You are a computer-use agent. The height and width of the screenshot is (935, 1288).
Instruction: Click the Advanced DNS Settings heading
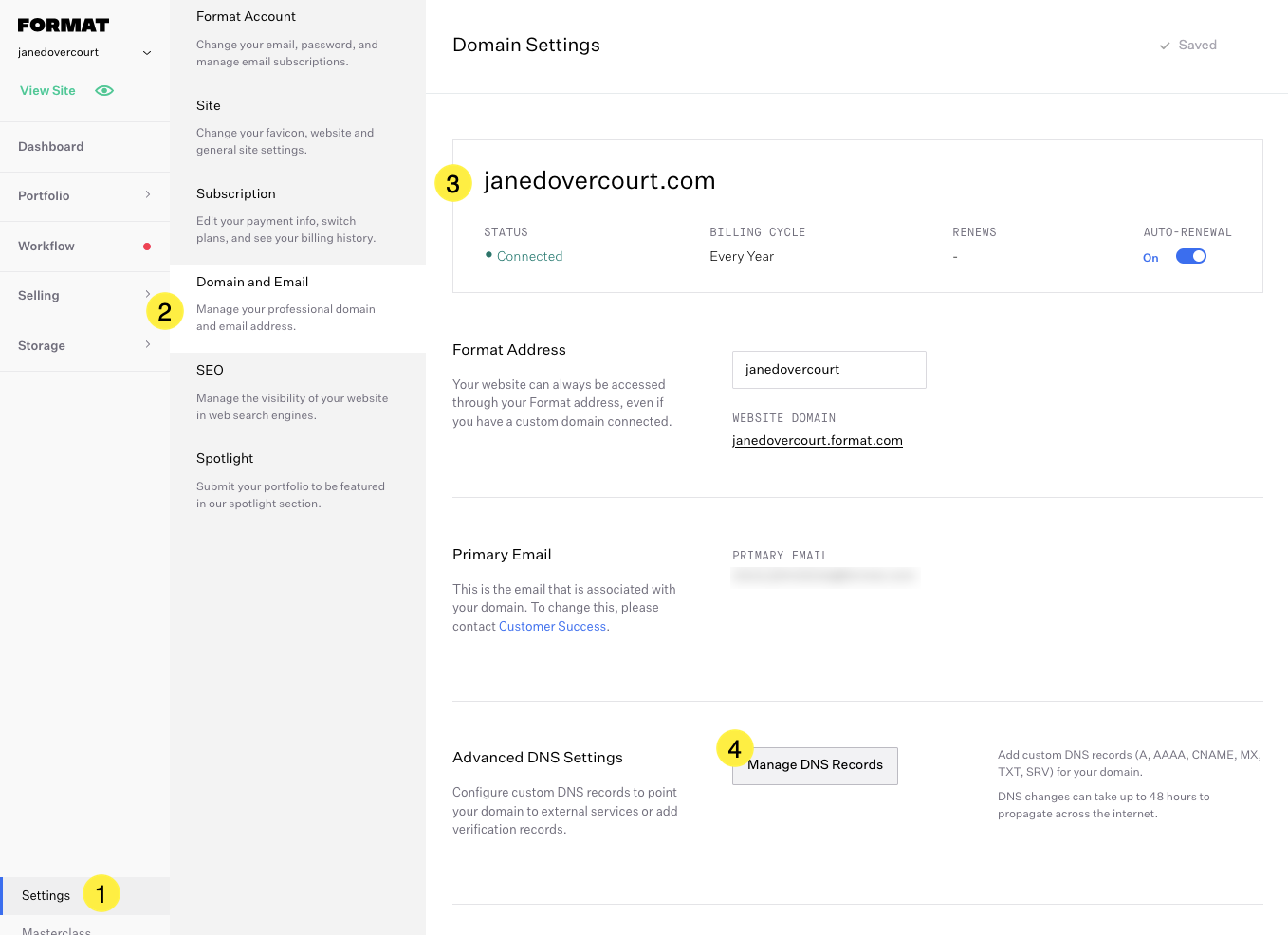pyautogui.click(x=538, y=758)
